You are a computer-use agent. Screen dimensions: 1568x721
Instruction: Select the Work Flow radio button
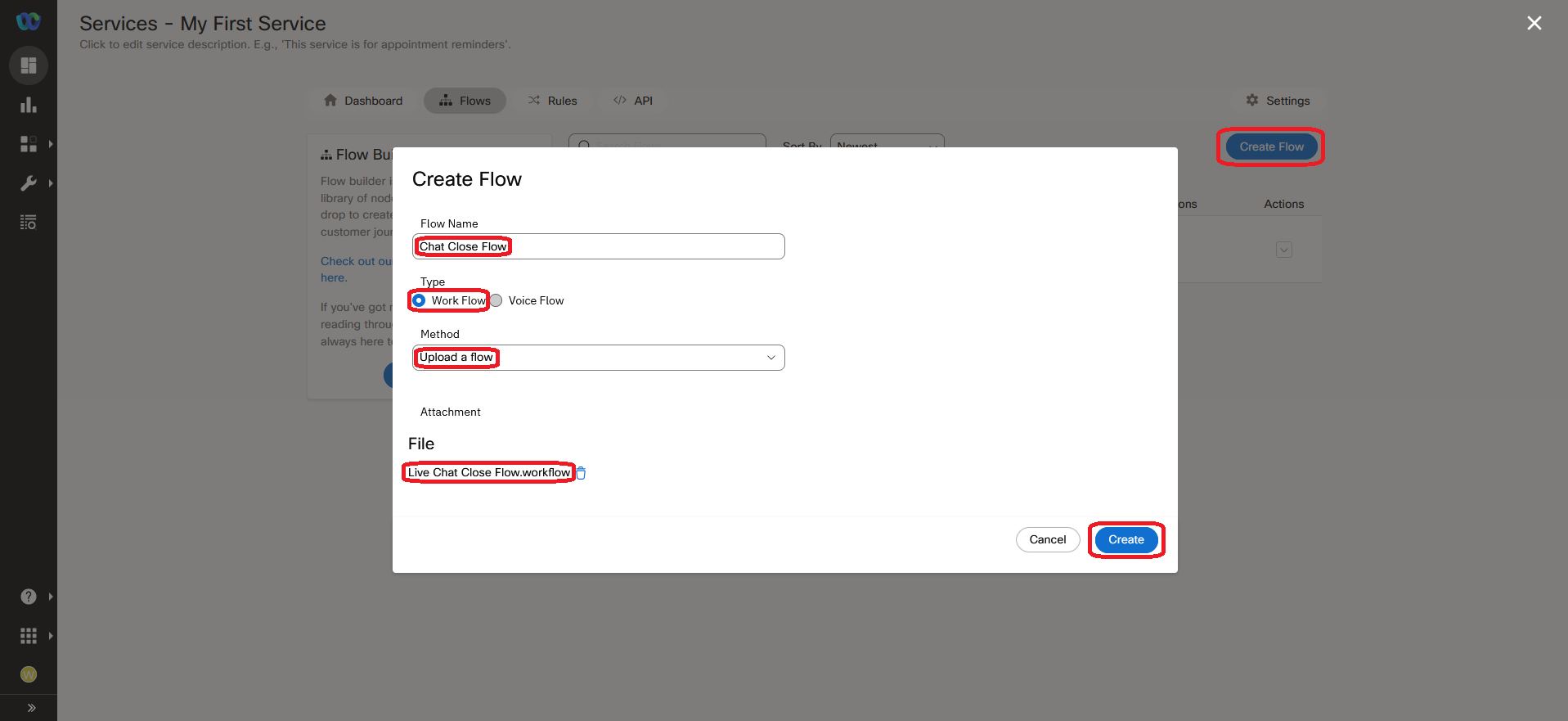tap(419, 300)
